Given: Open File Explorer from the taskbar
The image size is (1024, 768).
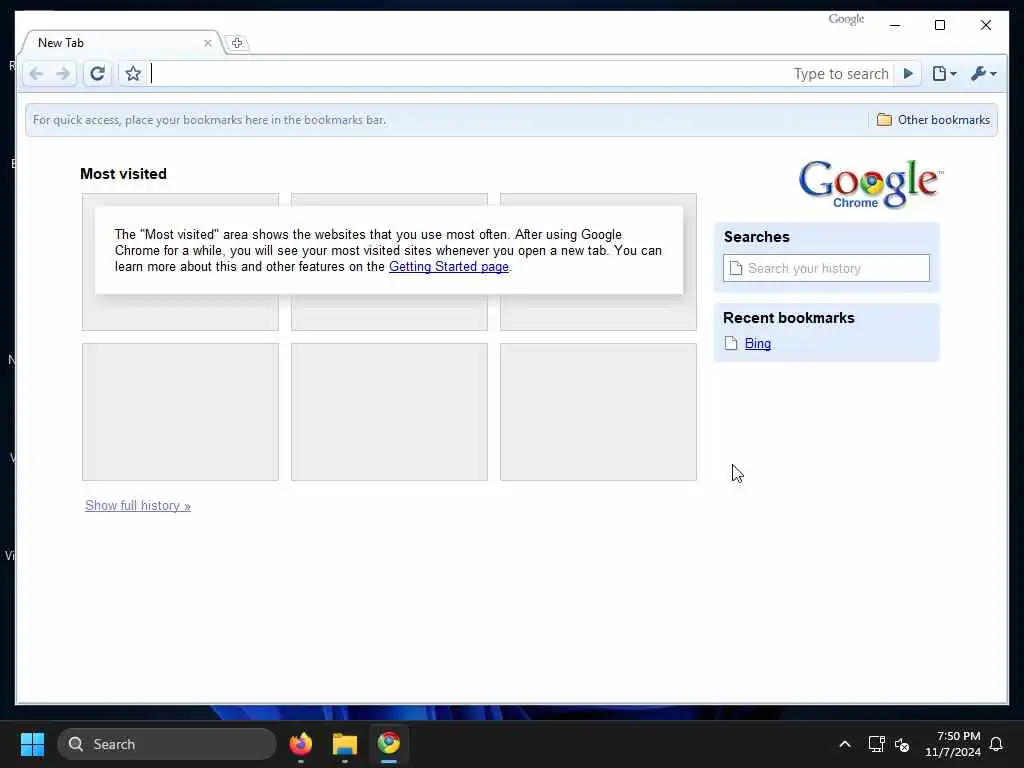Looking at the screenshot, I should (x=345, y=744).
